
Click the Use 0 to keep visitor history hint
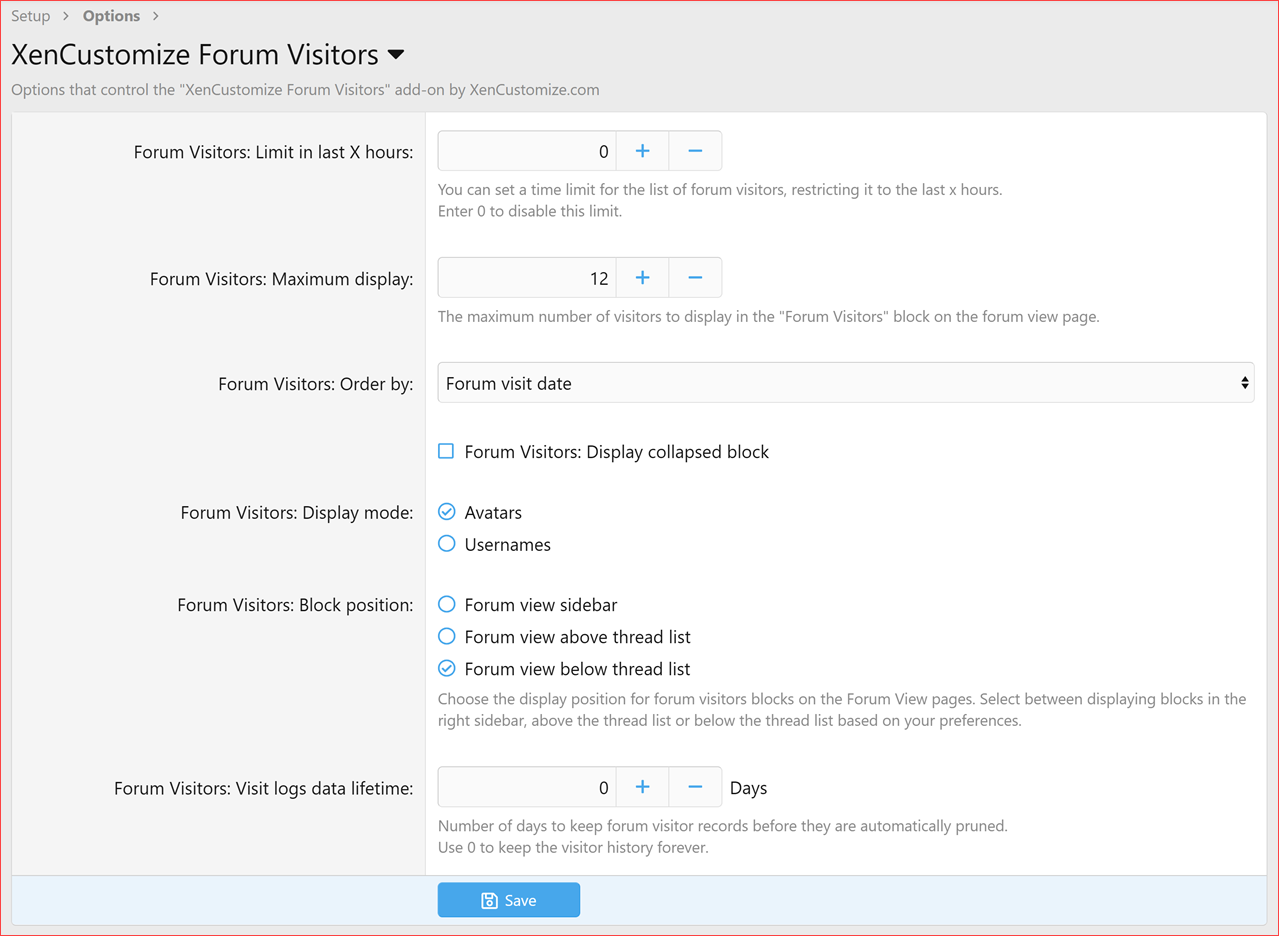[x=573, y=848]
